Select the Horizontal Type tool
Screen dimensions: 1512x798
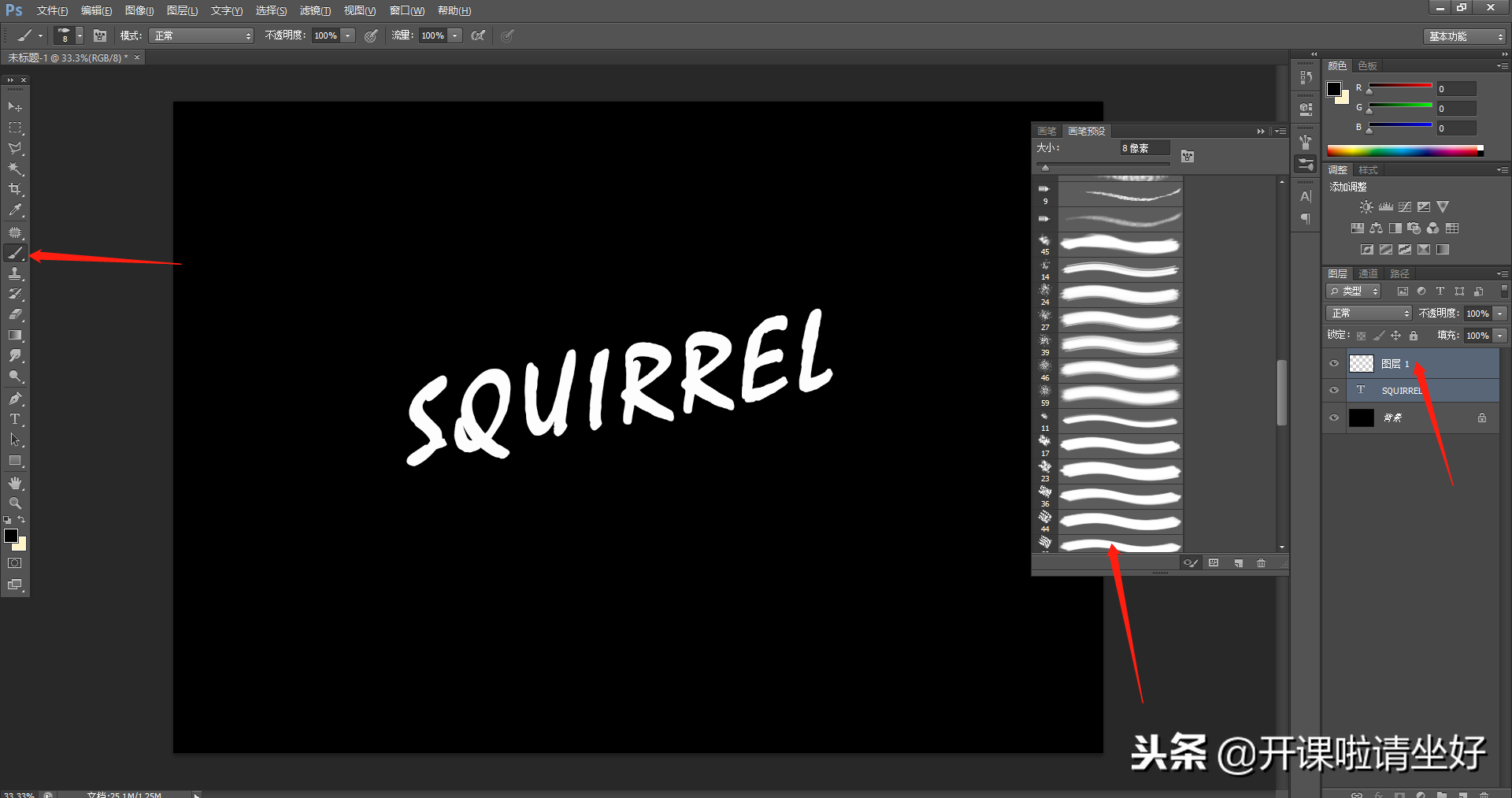[15, 419]
